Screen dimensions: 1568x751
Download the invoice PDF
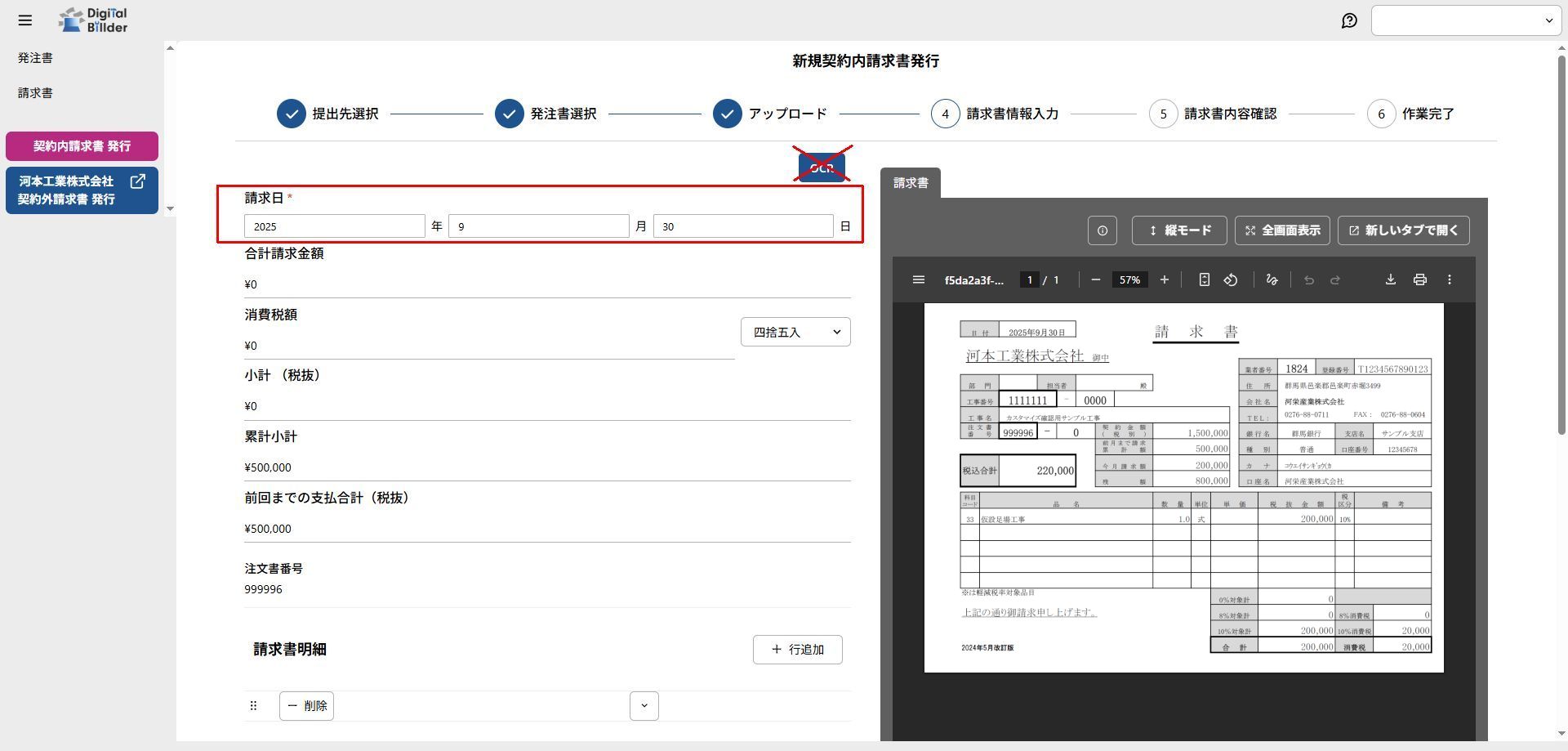[x=1390, y=280]
